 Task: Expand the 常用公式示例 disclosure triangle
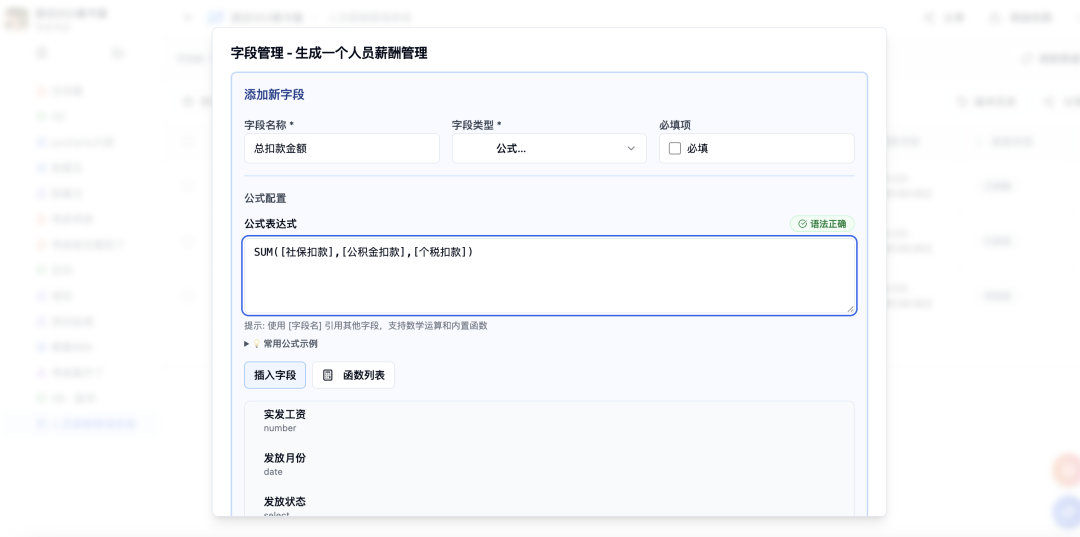pyautogui.click(x=247, y=344)
